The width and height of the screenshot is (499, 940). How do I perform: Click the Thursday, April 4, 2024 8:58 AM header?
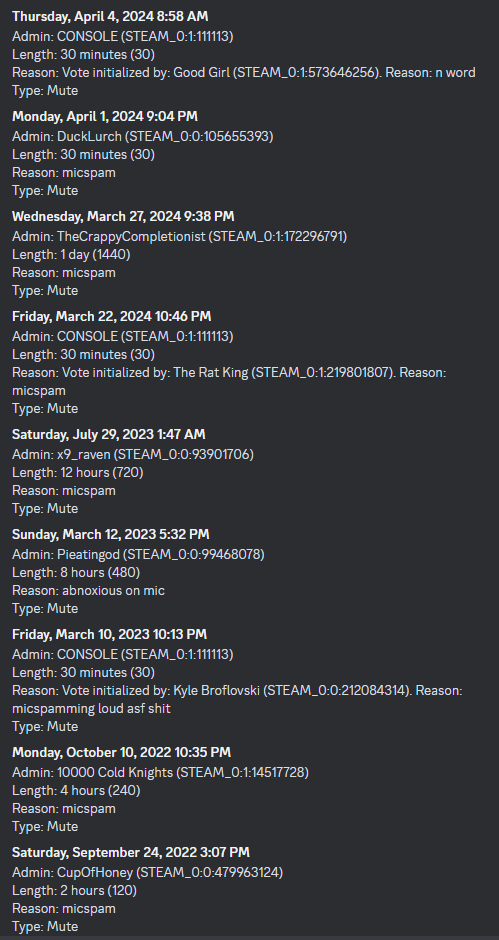click(110, 17)
